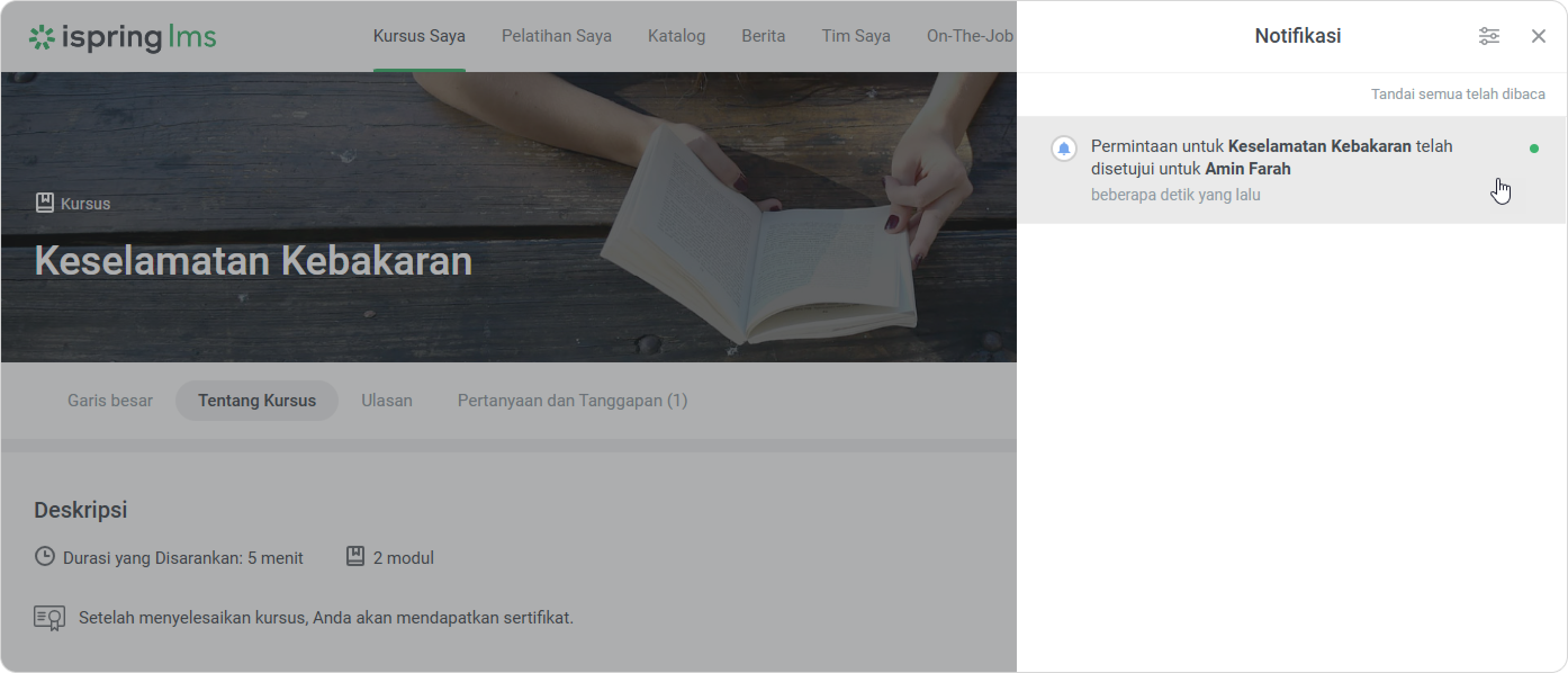Image resolution: width=1568 pixels, height=673 pixels.
Task: Click Tandai semua telah dibaca link
Action: 1457,95
